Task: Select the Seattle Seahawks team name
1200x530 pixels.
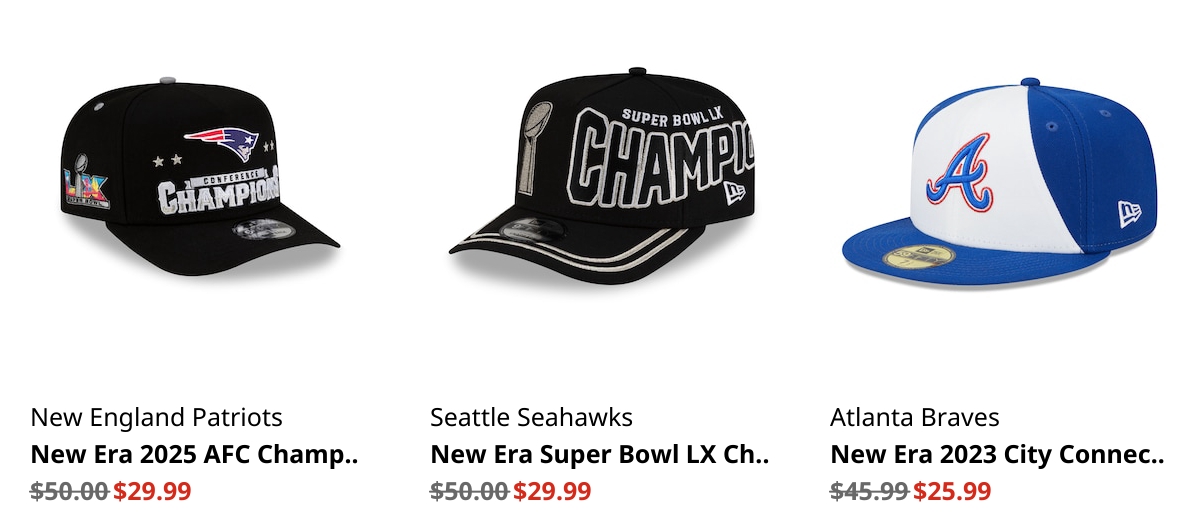Action: tap(532, 417)
